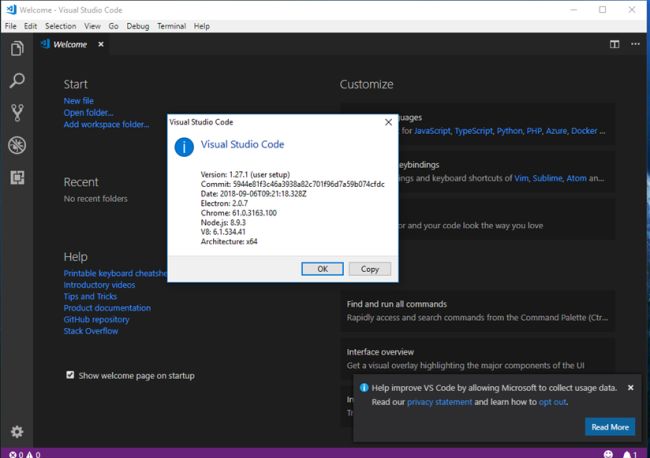Viewport: 650px width, 458px height.
Task: Select the Welcome tab
Action: click(x=70, y=44)
